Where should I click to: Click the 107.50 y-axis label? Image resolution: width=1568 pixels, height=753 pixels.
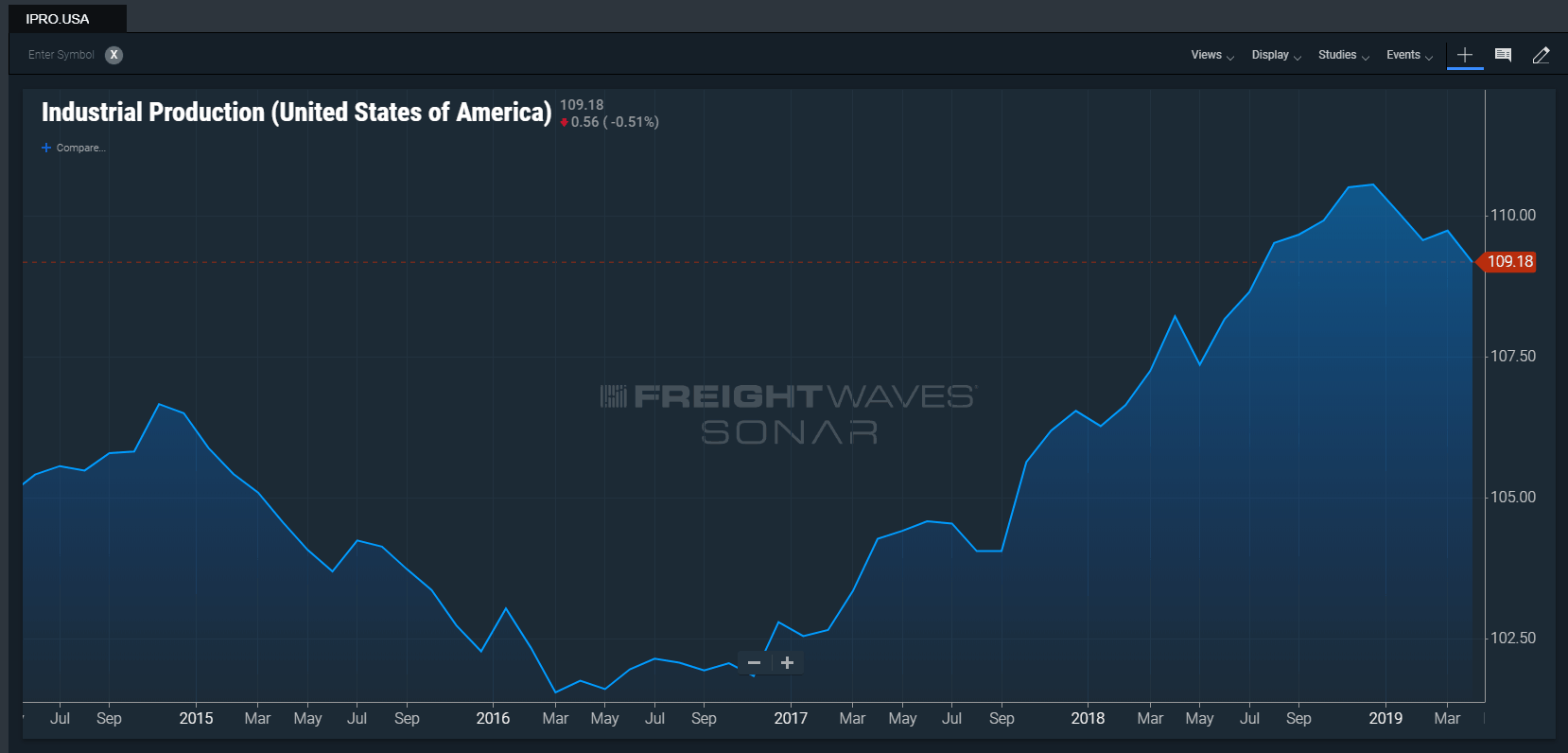click(1513, 357)
